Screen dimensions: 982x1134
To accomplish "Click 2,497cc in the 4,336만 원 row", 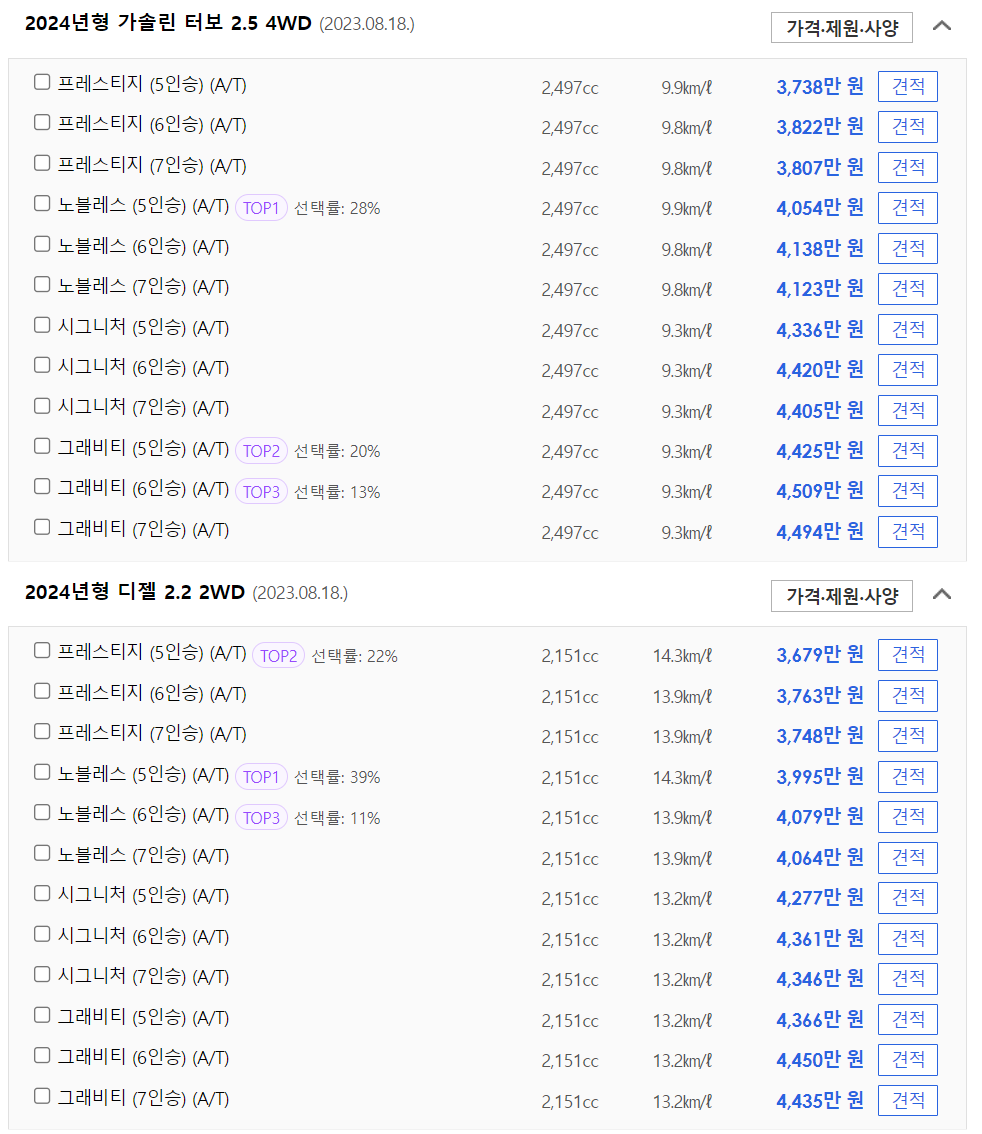I will point(570,331).
